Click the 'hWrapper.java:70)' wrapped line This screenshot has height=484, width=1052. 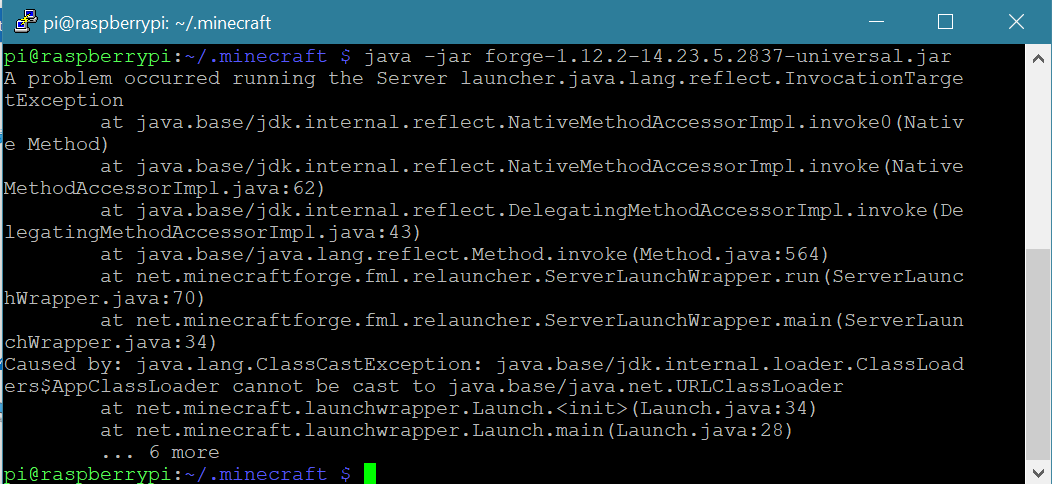(x=103, y=298)
